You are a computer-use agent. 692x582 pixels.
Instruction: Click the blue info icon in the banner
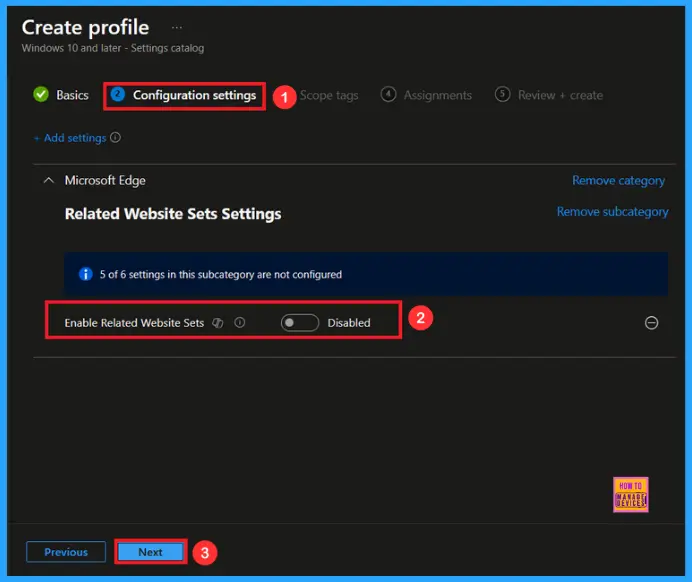86,274
